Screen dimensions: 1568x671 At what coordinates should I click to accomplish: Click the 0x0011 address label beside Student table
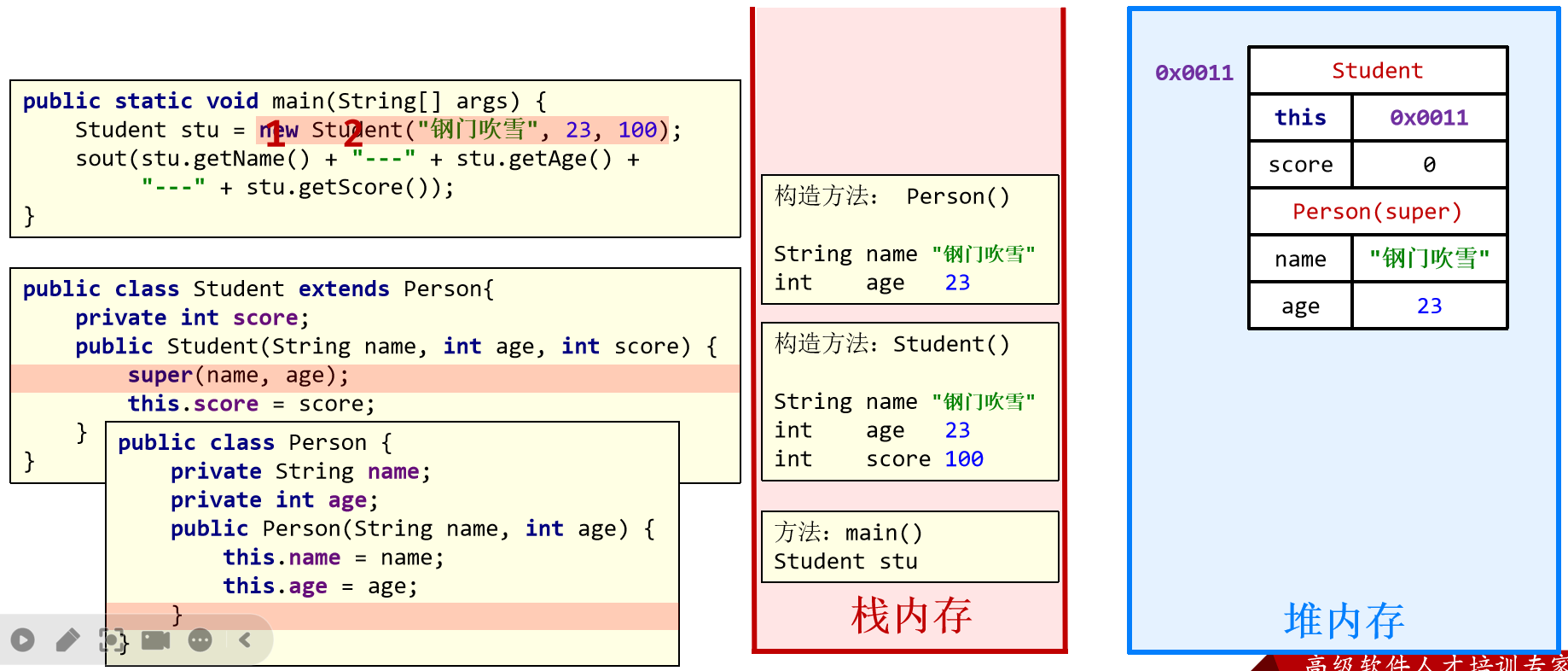pos(1194,73)
